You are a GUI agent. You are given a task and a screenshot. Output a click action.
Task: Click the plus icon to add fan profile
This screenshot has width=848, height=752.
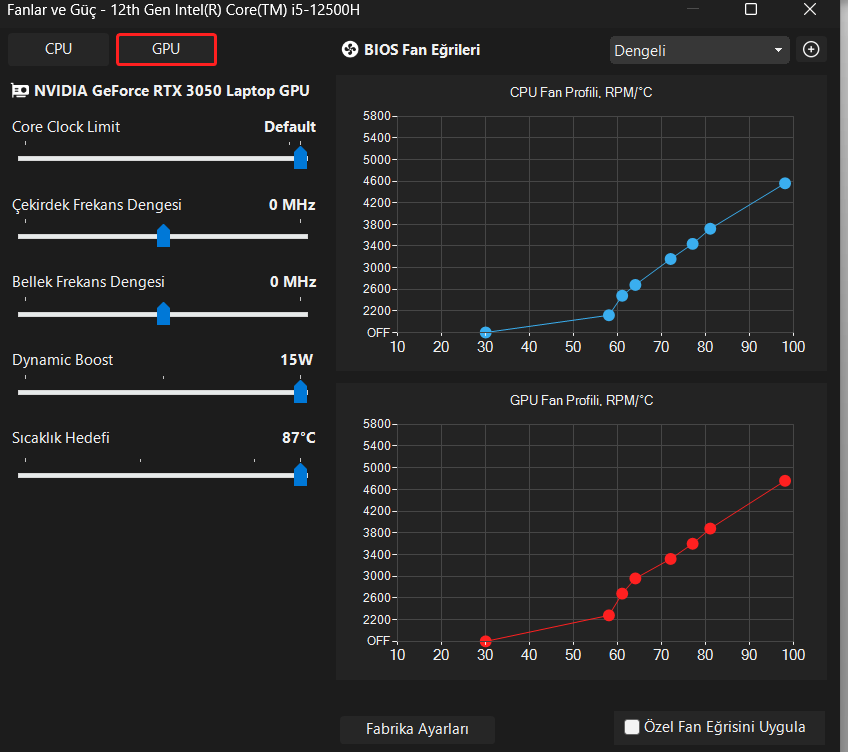[x=811, y=50]
